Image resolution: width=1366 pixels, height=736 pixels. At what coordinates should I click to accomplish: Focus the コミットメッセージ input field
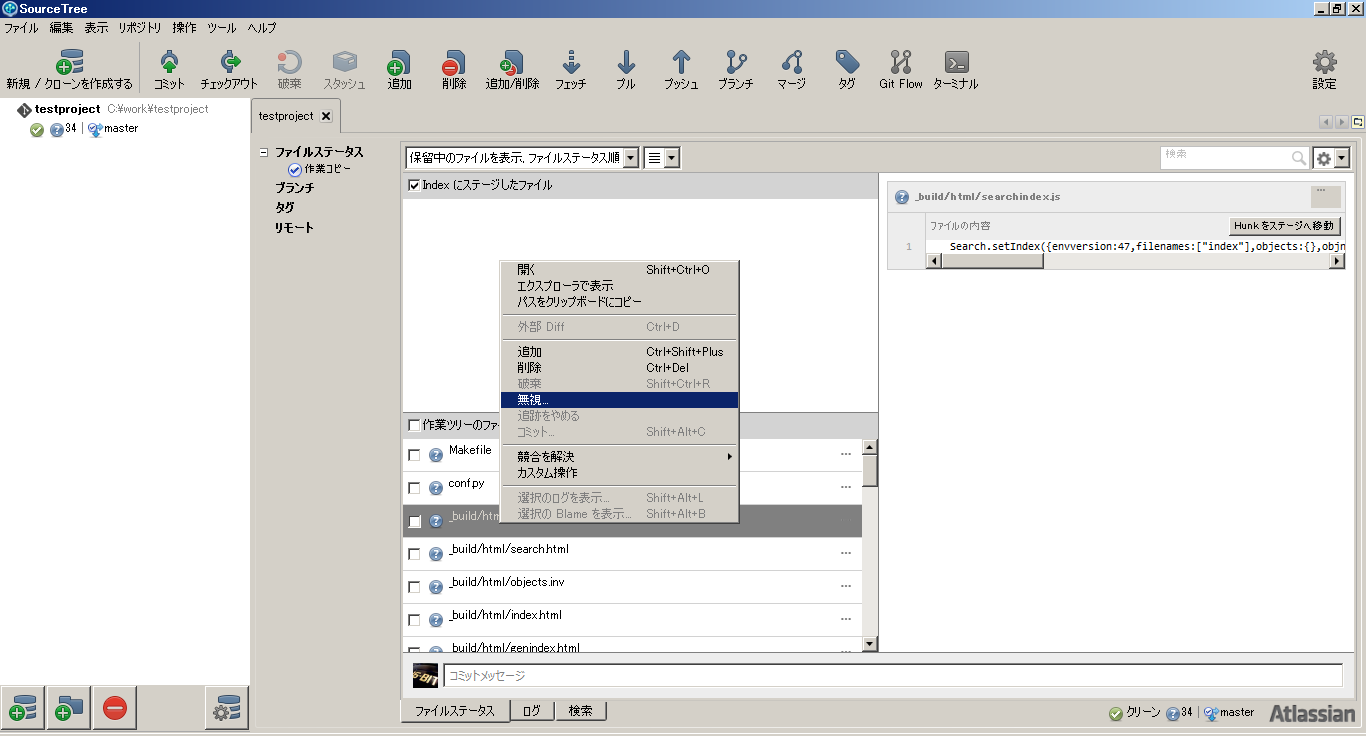pos(892,676)
